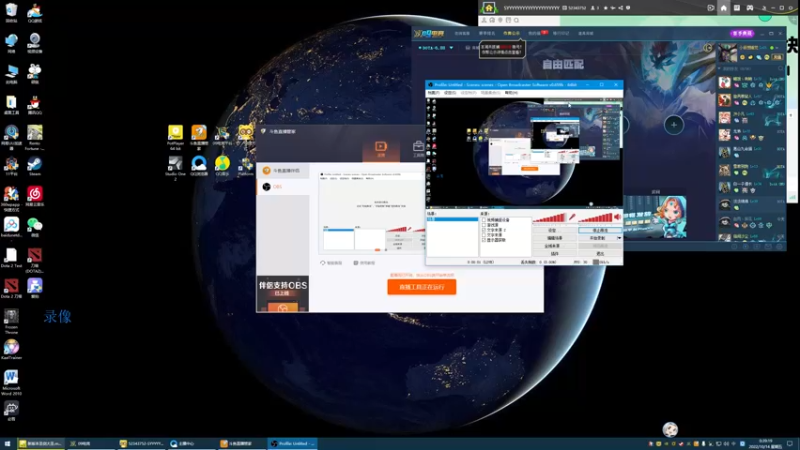
Task: Click the orange 直播工具正在运行 button
Action: (421, 287)
